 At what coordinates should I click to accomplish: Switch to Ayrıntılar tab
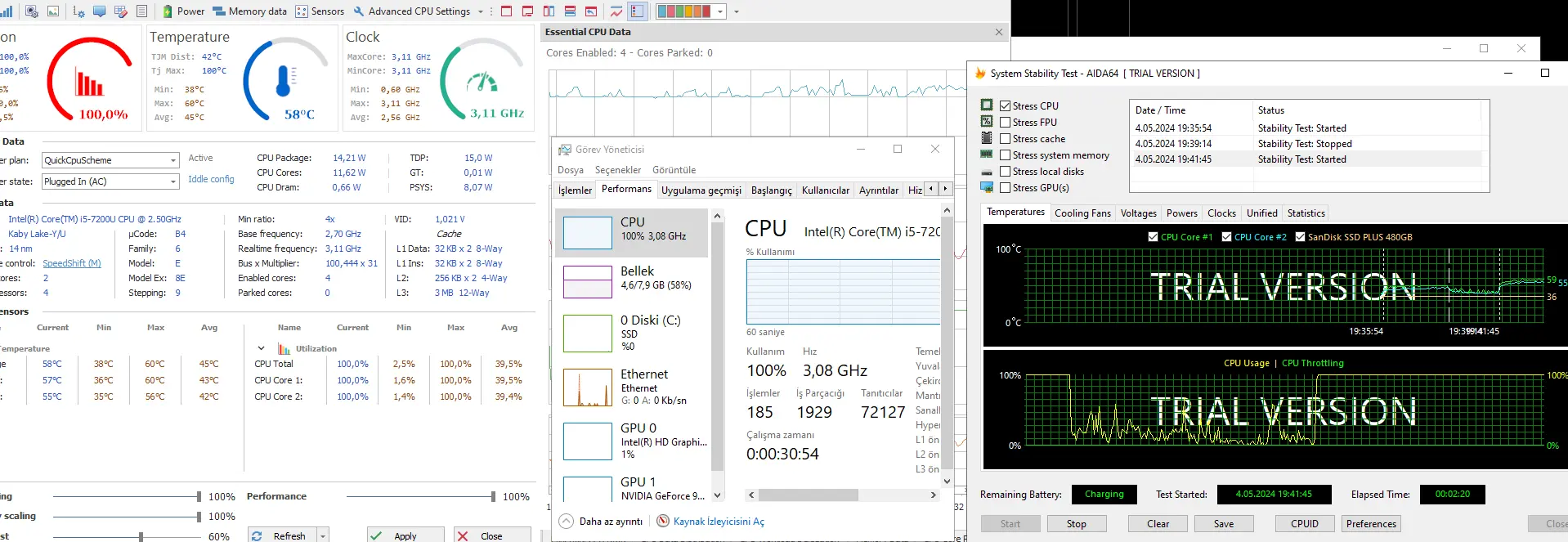(879, 190)
